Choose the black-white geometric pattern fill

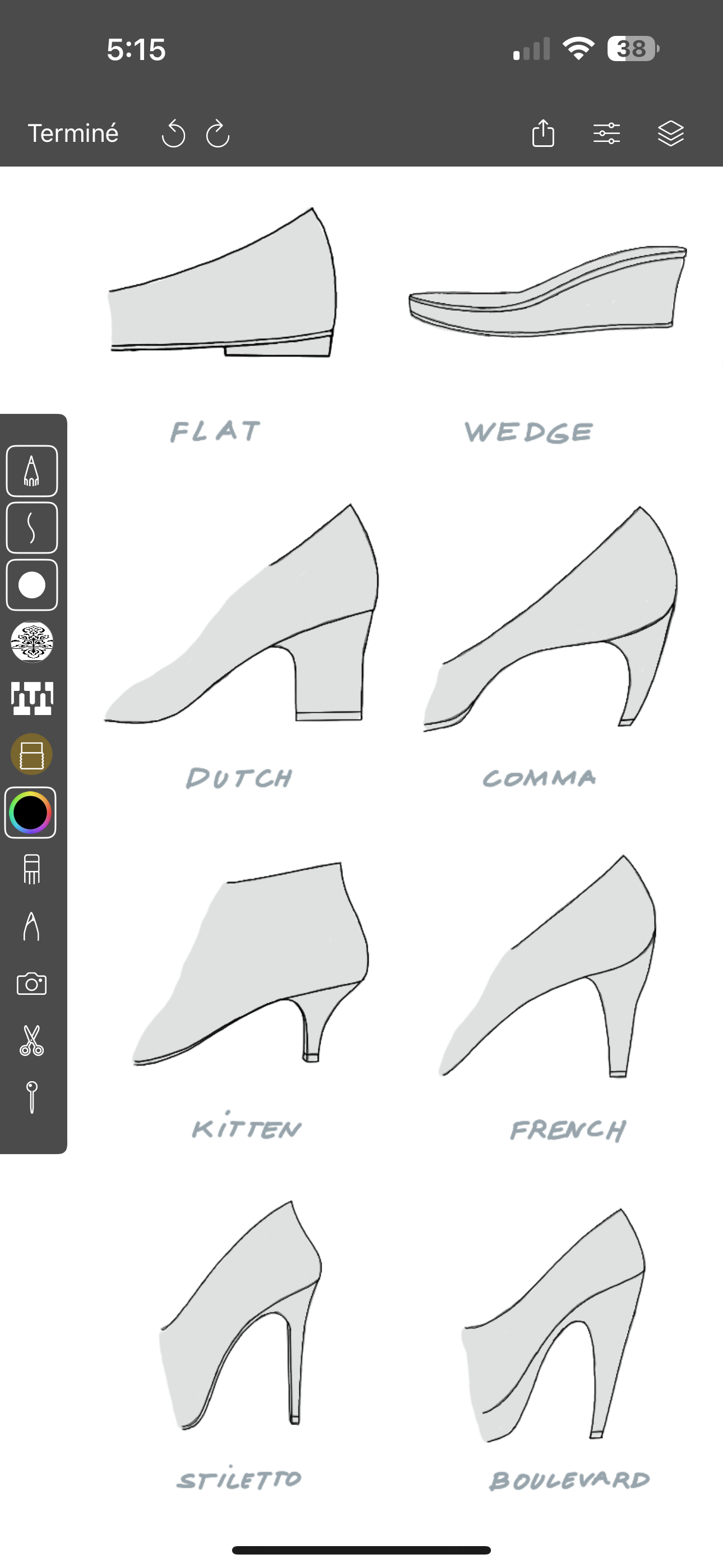(31, 698)
